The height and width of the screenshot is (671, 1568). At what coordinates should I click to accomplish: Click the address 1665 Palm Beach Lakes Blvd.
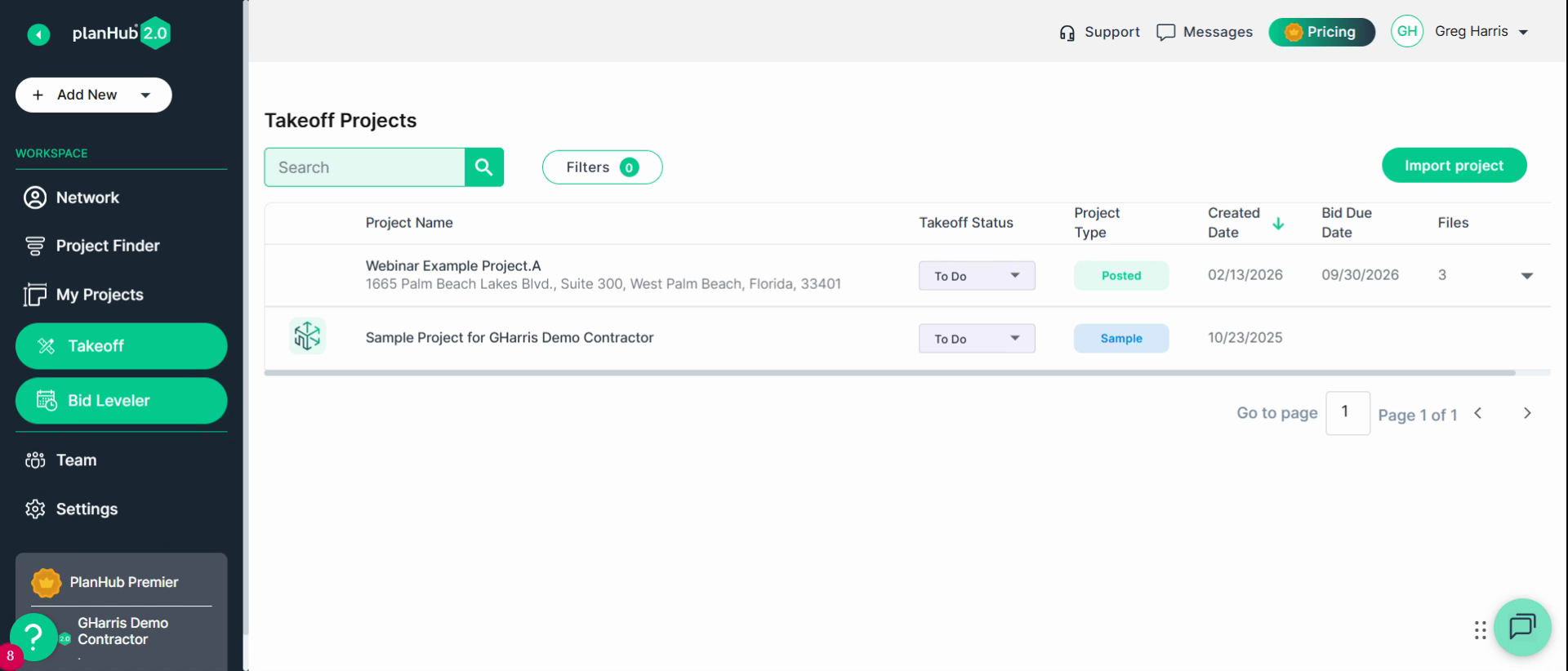(603, 284)
